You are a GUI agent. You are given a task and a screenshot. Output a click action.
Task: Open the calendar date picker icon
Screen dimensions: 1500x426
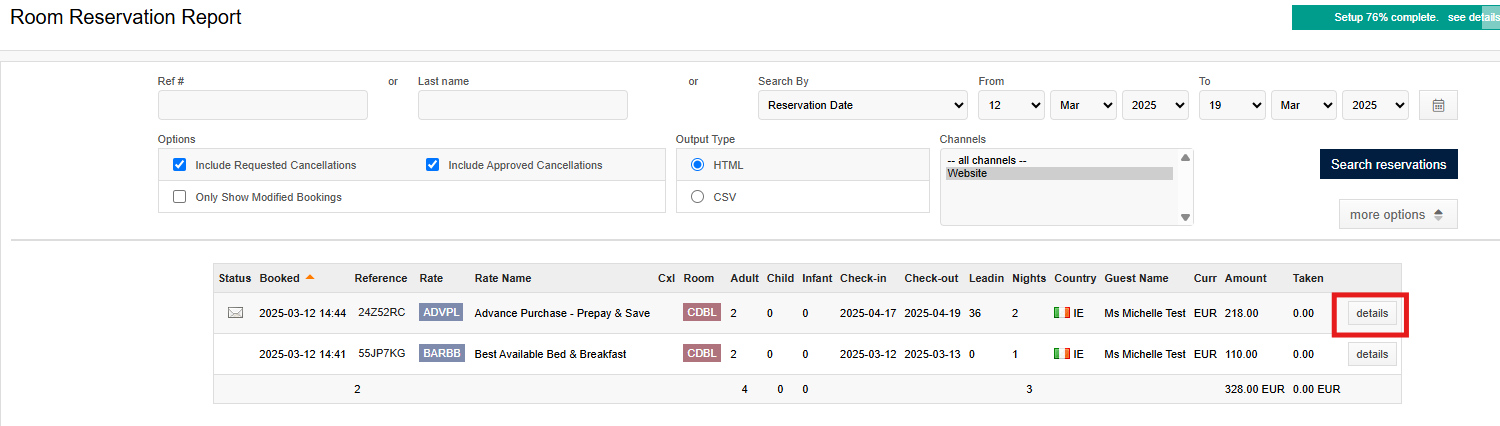(1438, 105)
